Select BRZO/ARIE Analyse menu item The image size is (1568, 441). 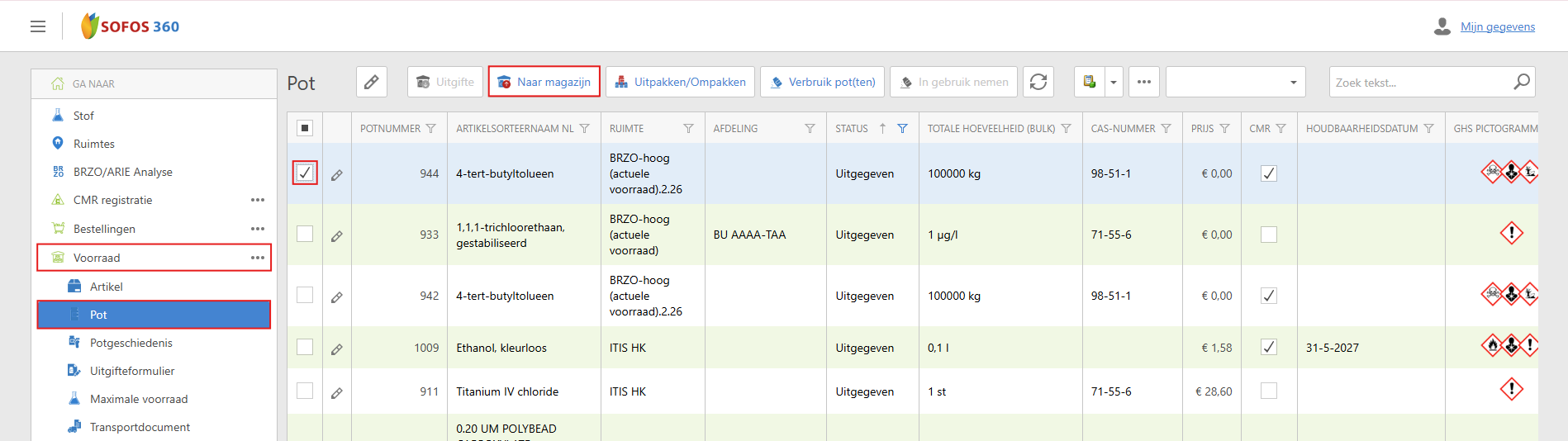(122, 172)
